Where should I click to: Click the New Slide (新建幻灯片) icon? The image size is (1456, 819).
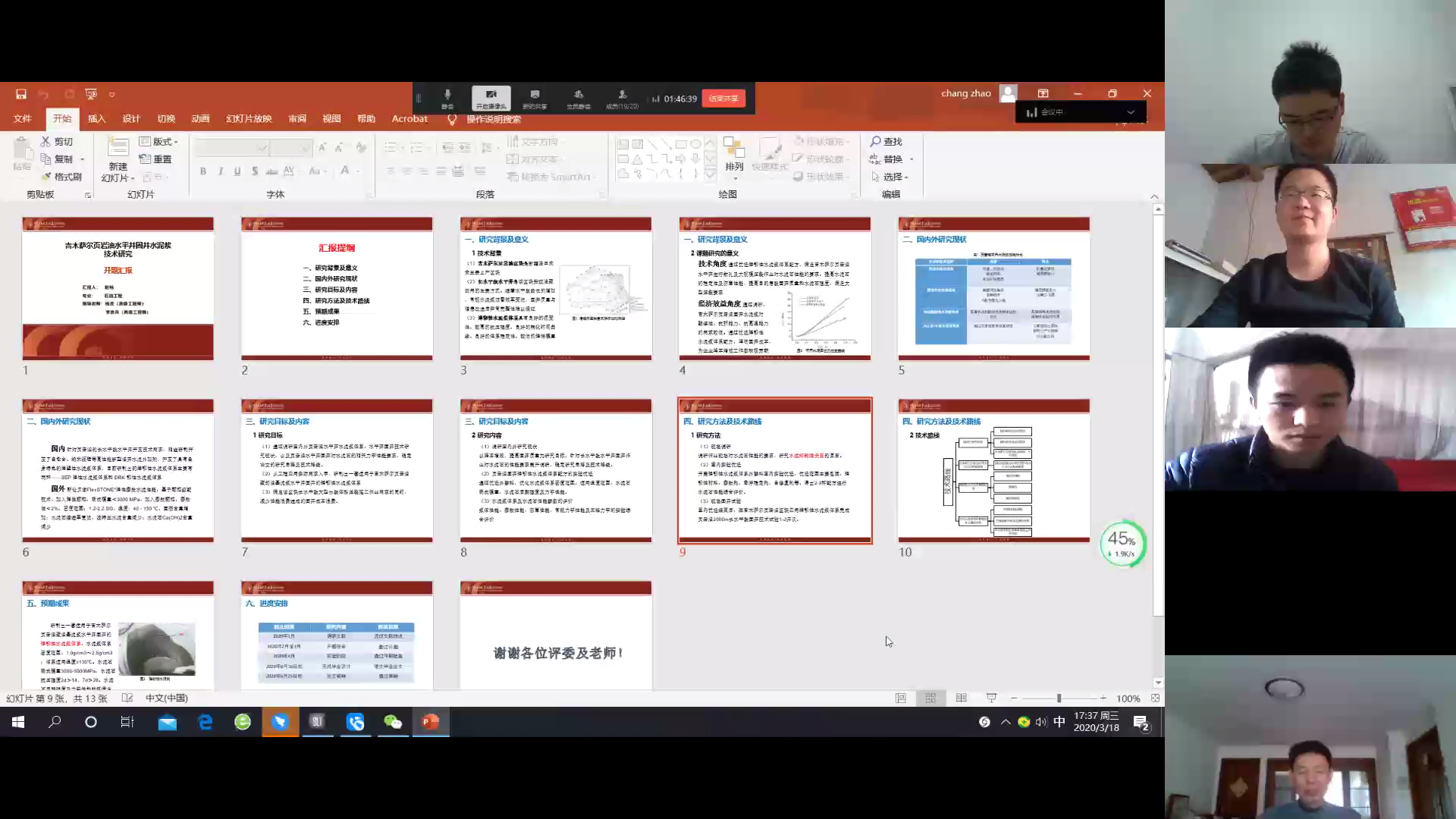(118, 148)
